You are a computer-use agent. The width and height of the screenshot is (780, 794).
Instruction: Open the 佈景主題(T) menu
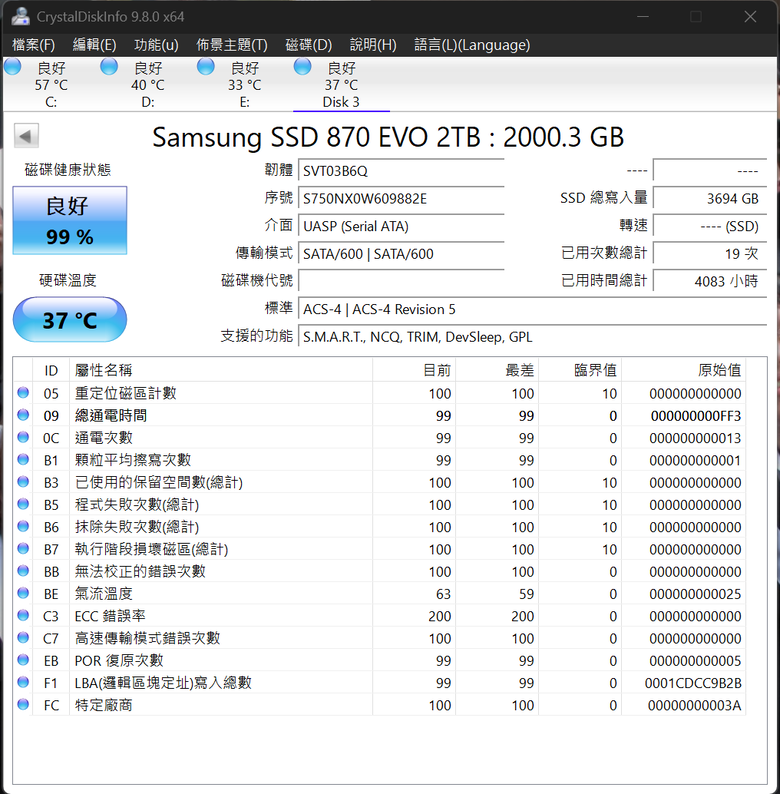(231, 45)
